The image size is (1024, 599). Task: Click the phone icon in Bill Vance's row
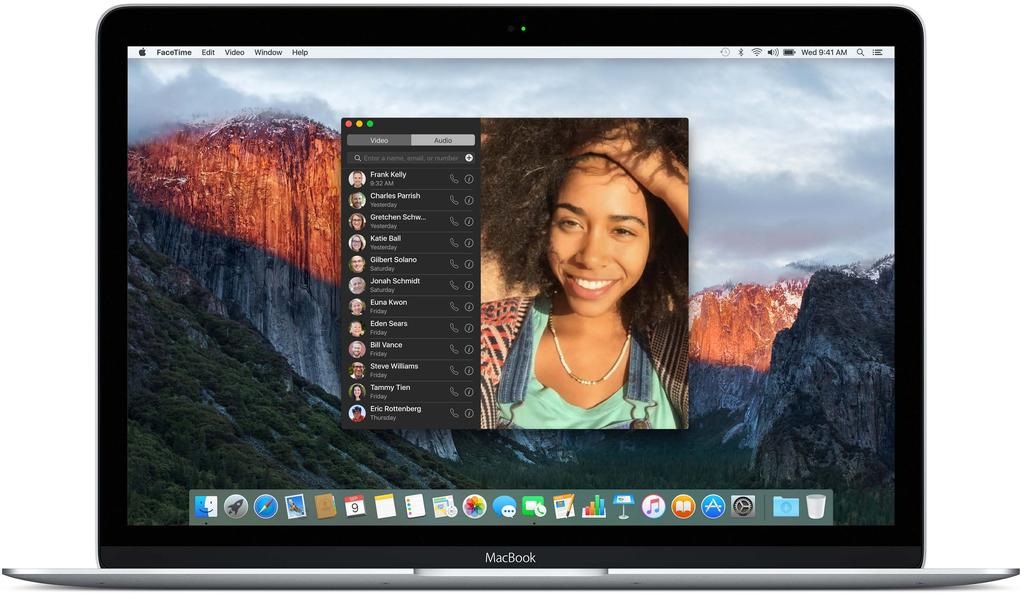(x=454, y=349)
